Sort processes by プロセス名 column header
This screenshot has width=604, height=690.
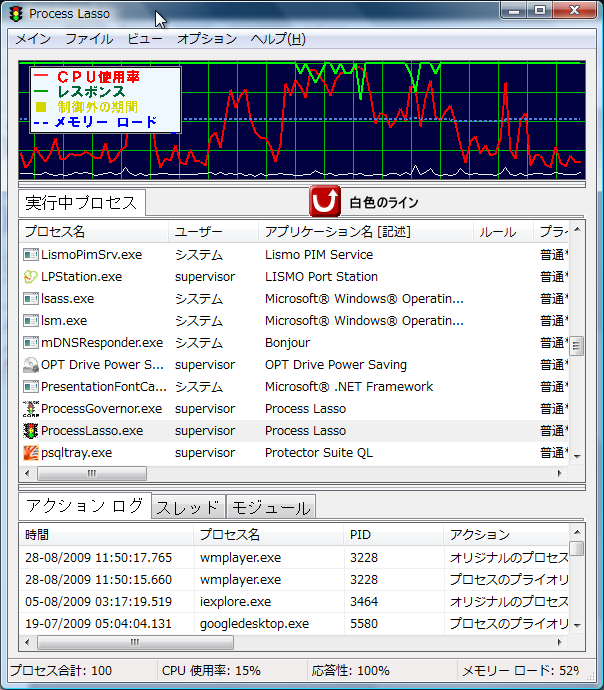click(x=93, y=232)
